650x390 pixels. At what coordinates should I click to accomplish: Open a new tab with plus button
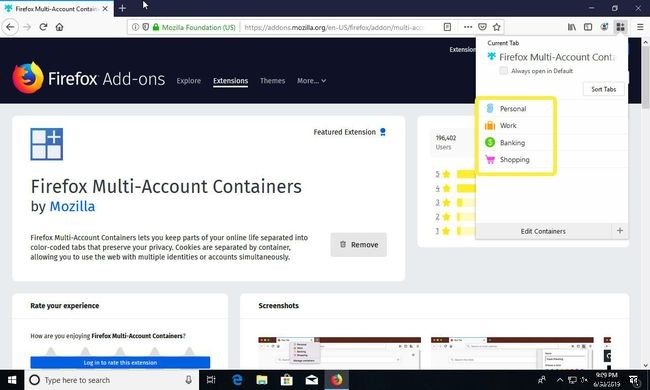(122, 8)
